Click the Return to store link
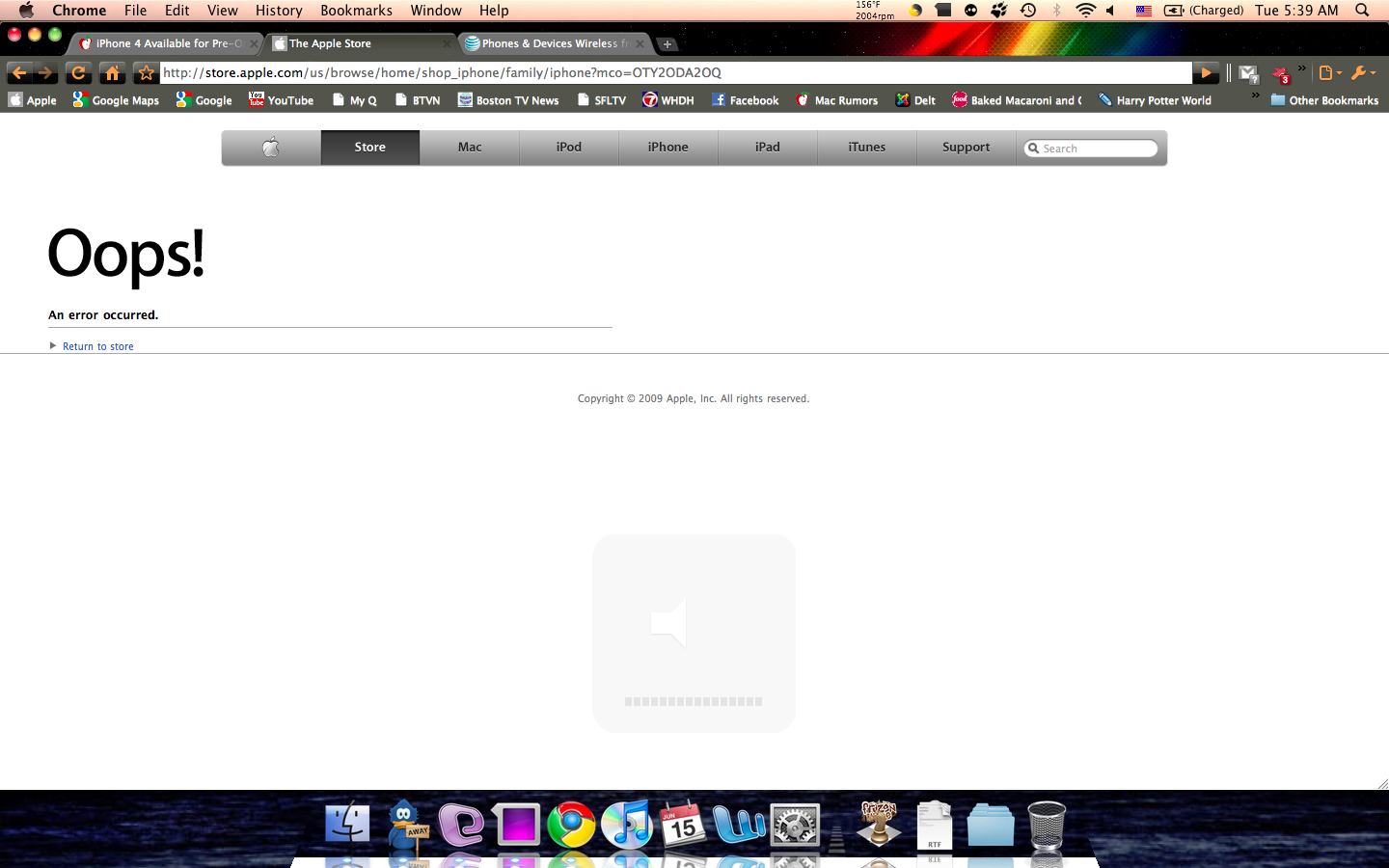The height and width of the screenshot is (868, 1389). [x=98, y=346]
